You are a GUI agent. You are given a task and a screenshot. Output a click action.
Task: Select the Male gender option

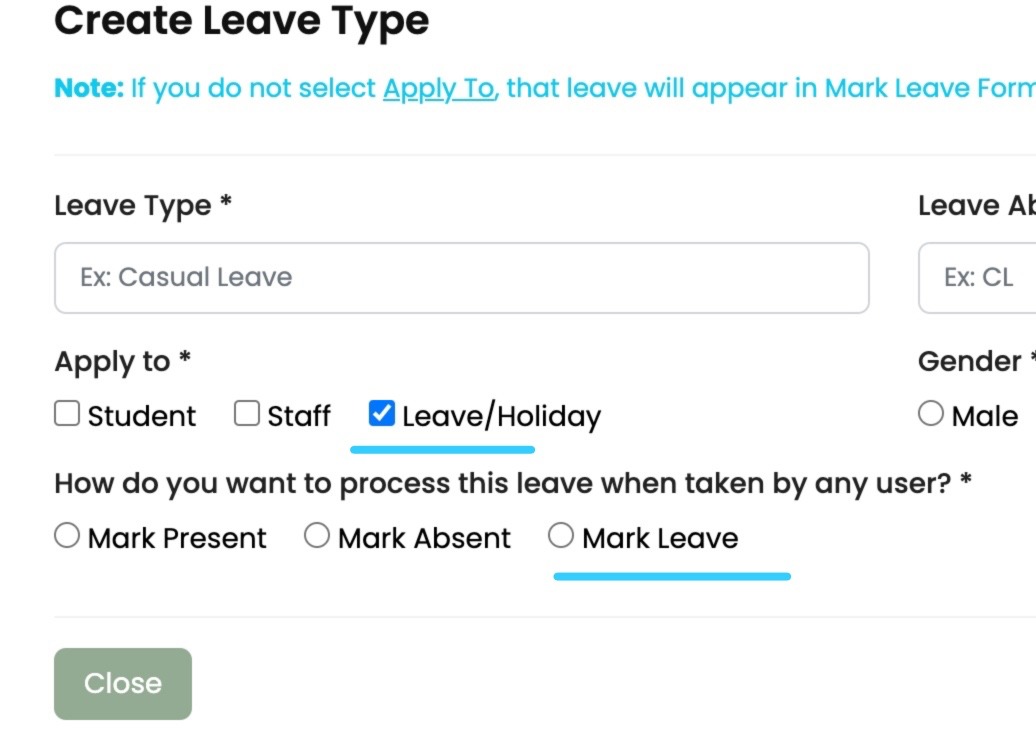(x=931, y=413)
